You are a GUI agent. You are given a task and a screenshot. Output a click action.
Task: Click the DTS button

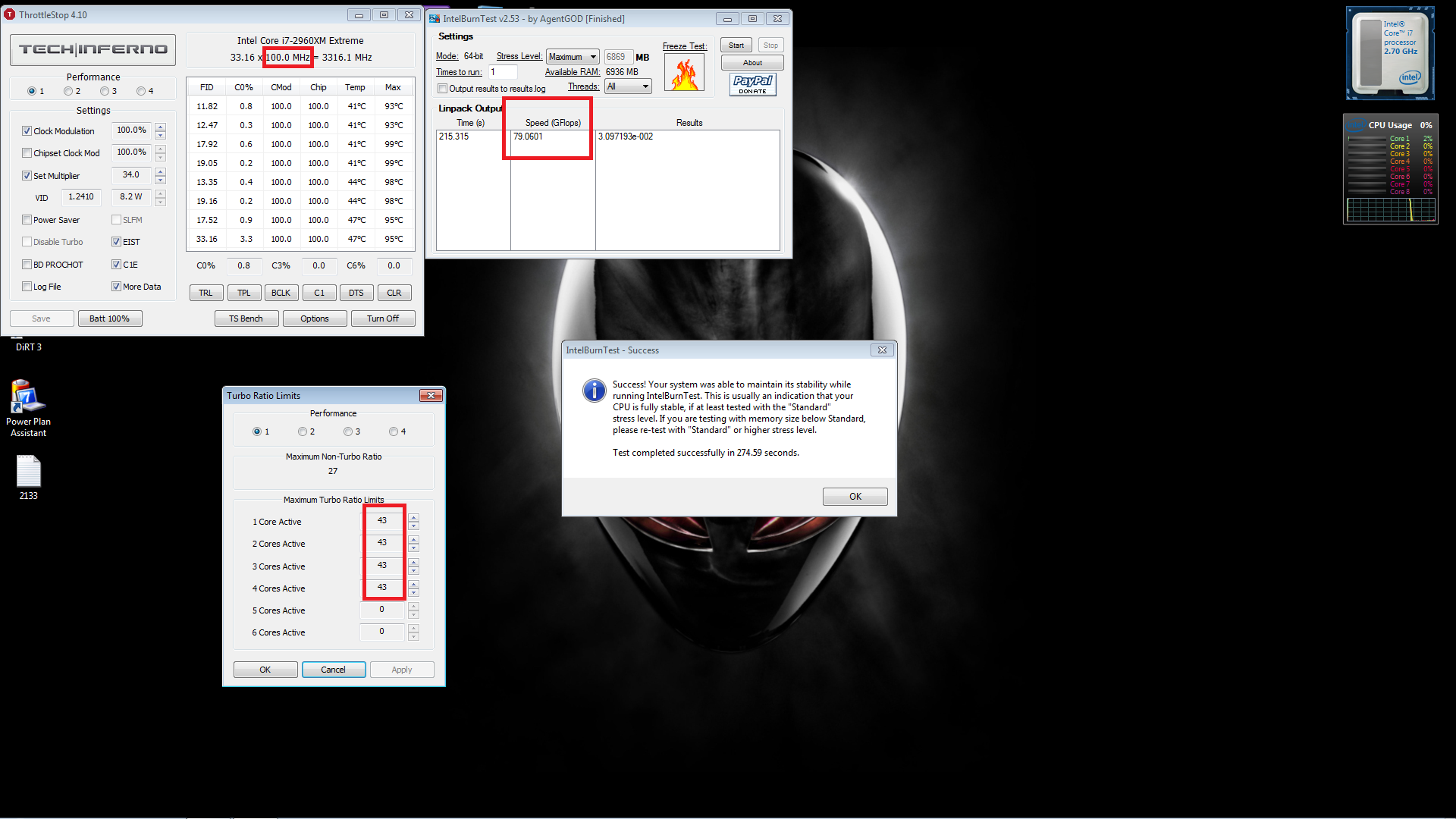(x=356, y=293)
